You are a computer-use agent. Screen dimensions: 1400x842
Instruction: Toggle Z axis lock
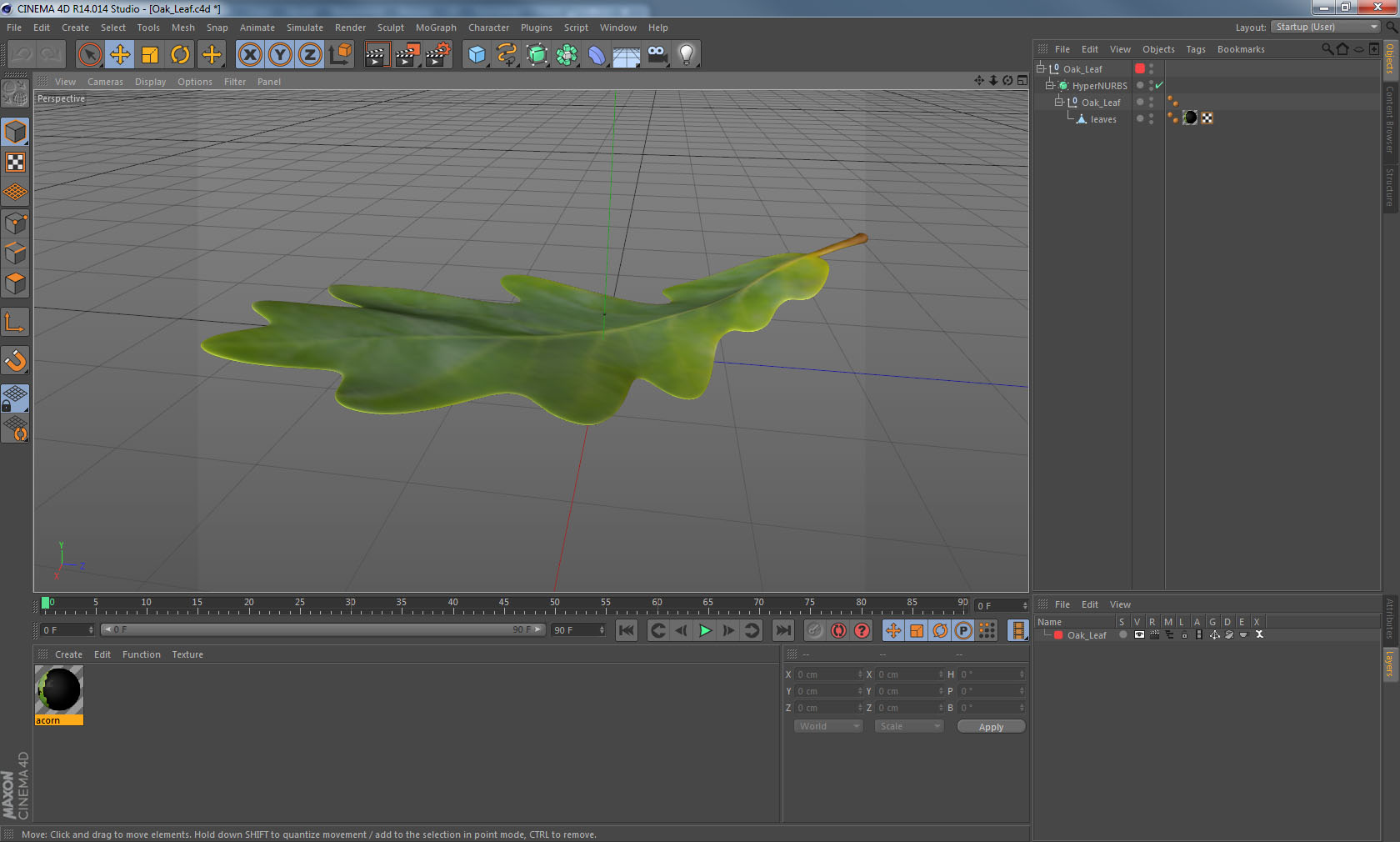310,55
